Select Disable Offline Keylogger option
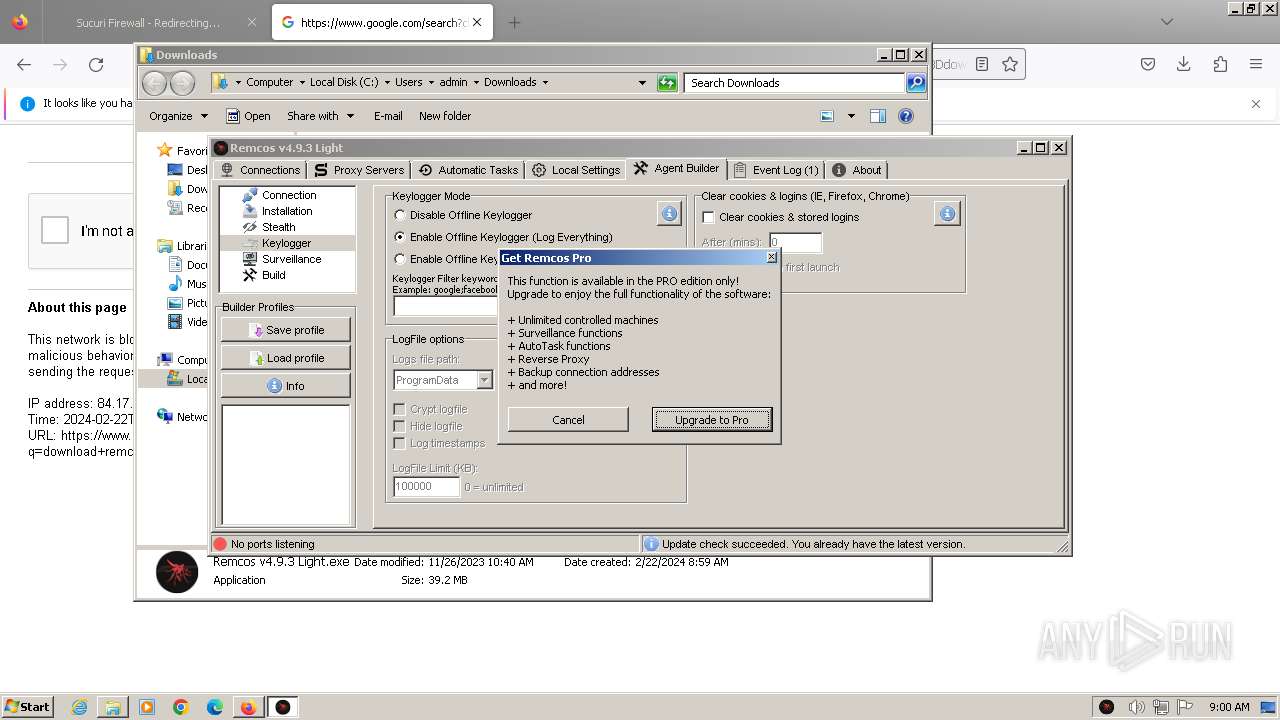Image resolution: width=1280 pixels, height=720 pixels. [x=400, y=215]
